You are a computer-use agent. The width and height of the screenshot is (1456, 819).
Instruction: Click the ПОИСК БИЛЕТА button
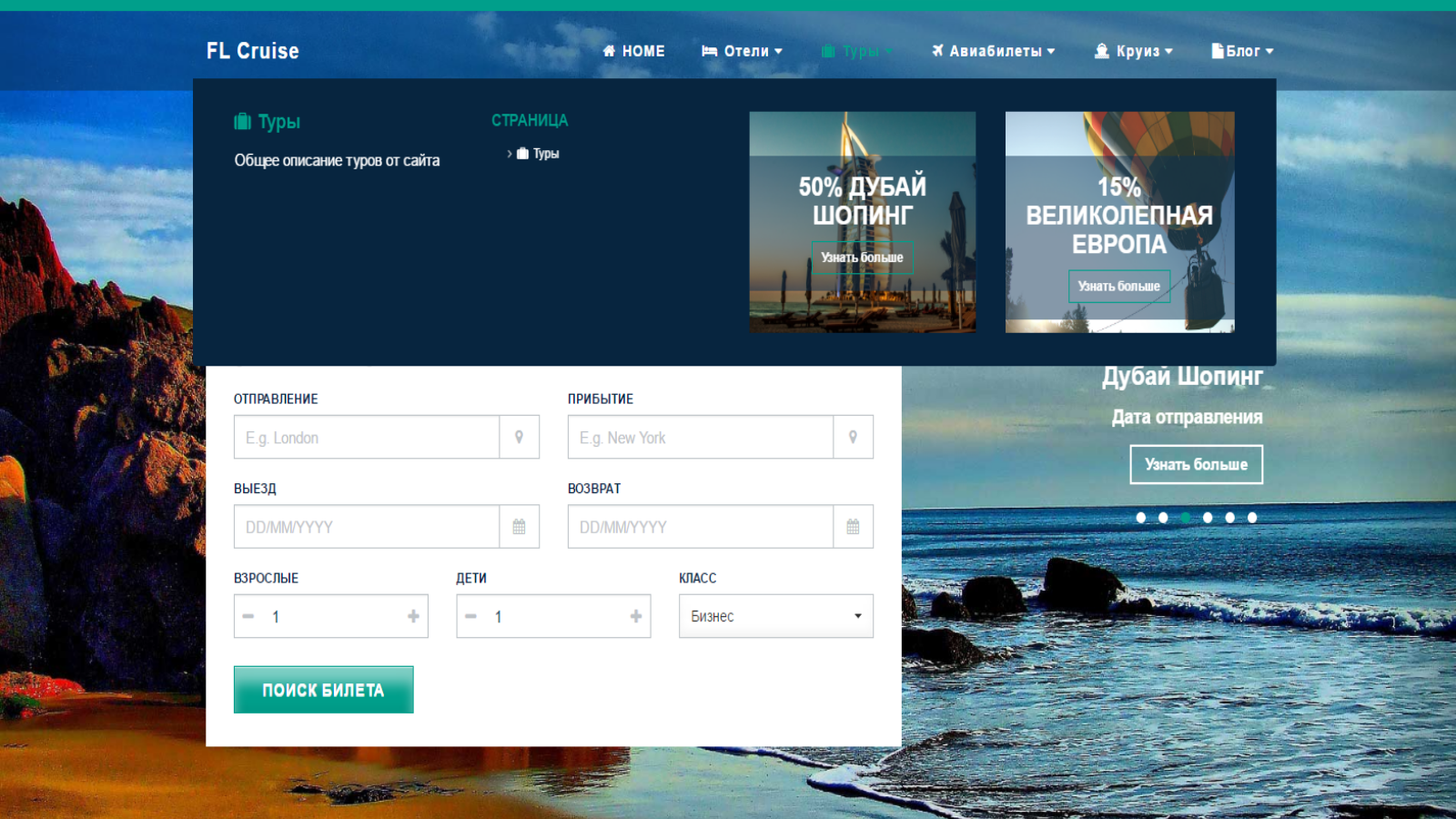pos(323,690)
